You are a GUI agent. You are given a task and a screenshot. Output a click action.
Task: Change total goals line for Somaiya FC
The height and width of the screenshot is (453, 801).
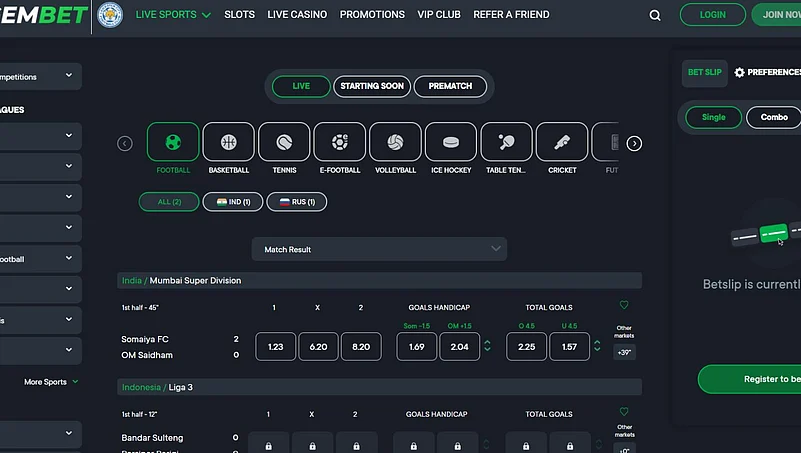597,346
